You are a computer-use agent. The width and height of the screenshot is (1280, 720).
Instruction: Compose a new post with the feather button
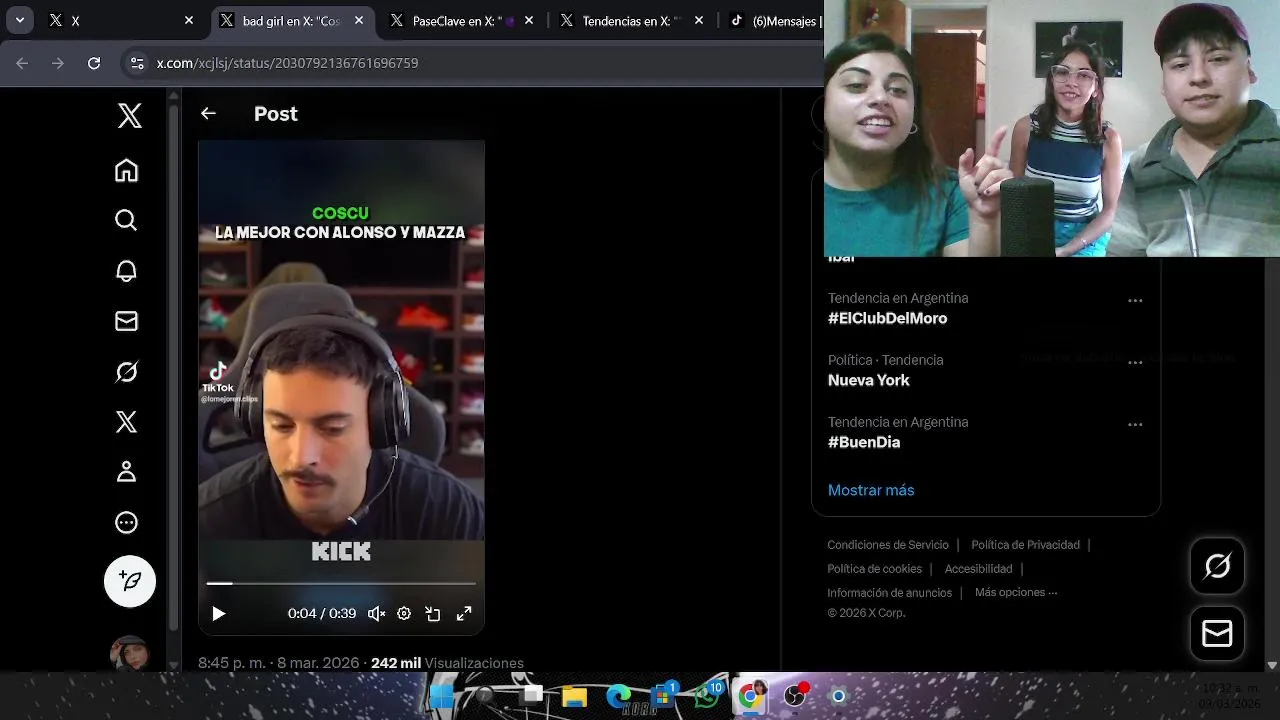pos(130,581)
